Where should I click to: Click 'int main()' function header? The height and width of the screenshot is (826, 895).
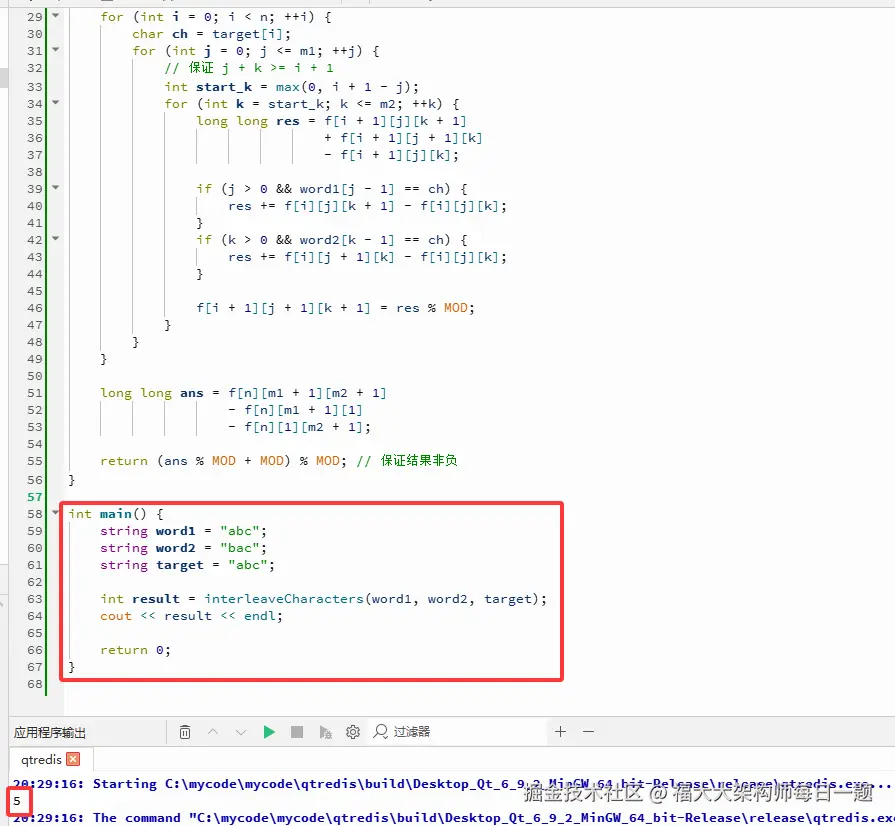point(116,514)
